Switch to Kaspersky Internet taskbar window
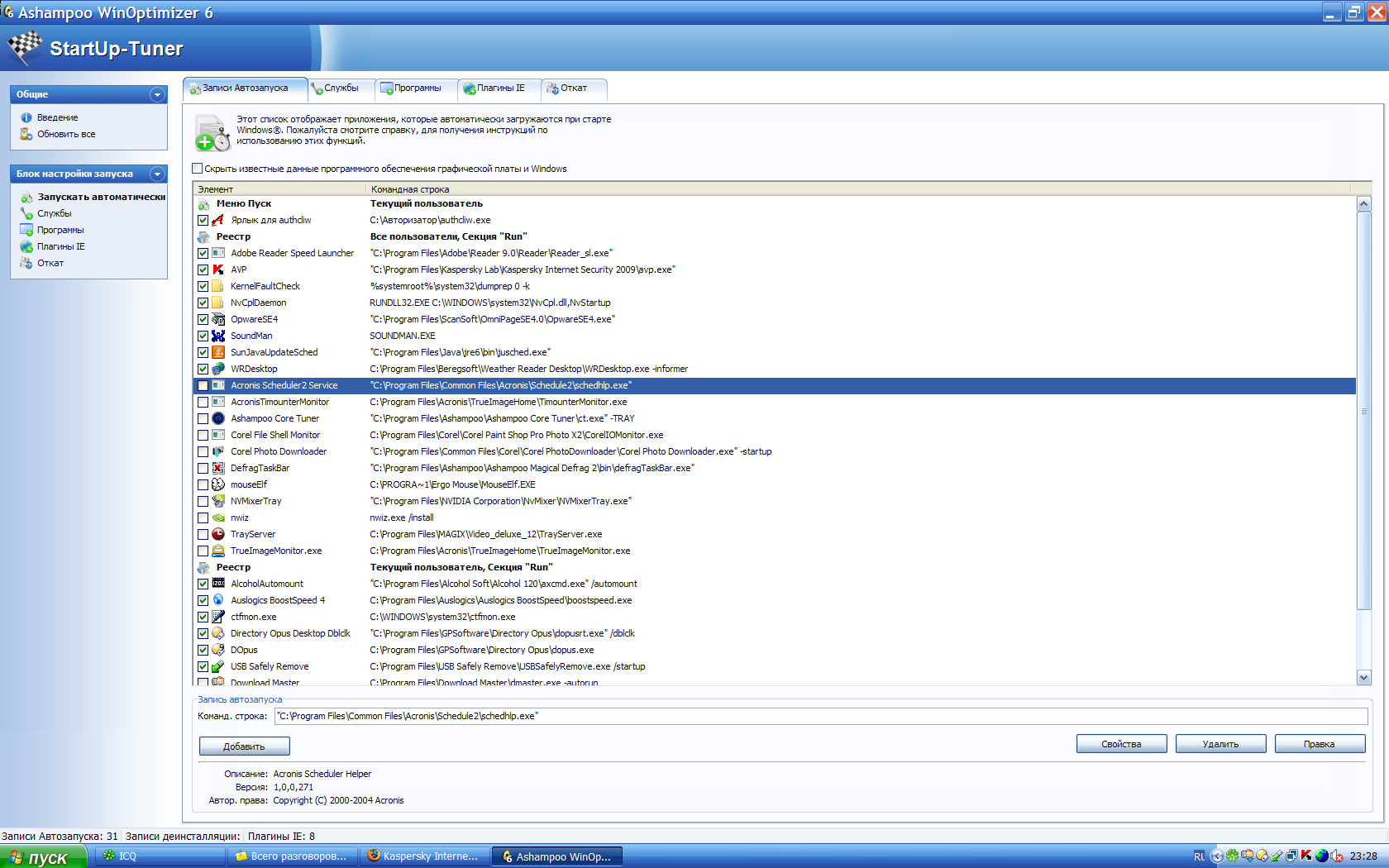 (425, 856)
